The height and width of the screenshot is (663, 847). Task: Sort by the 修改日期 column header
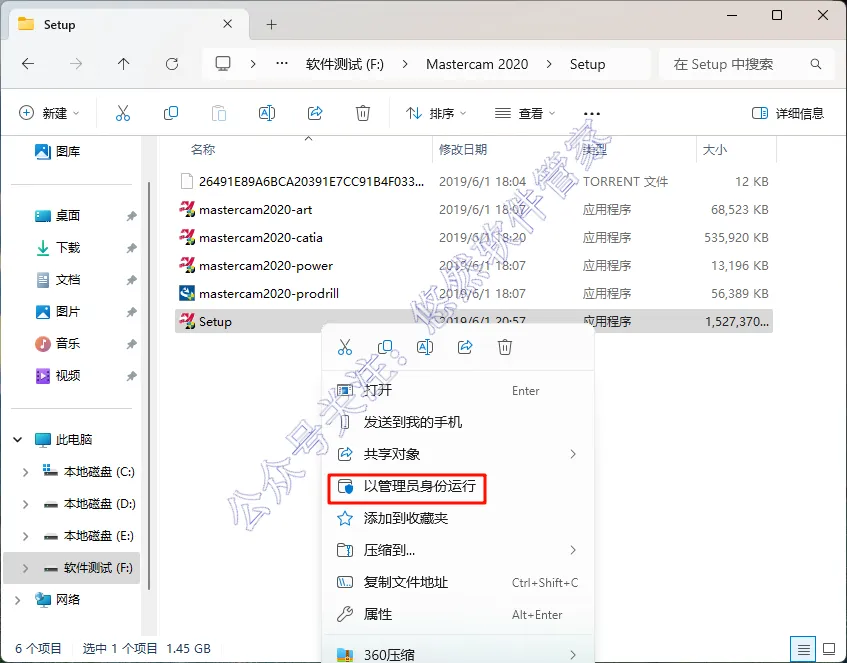pos(463,150)
